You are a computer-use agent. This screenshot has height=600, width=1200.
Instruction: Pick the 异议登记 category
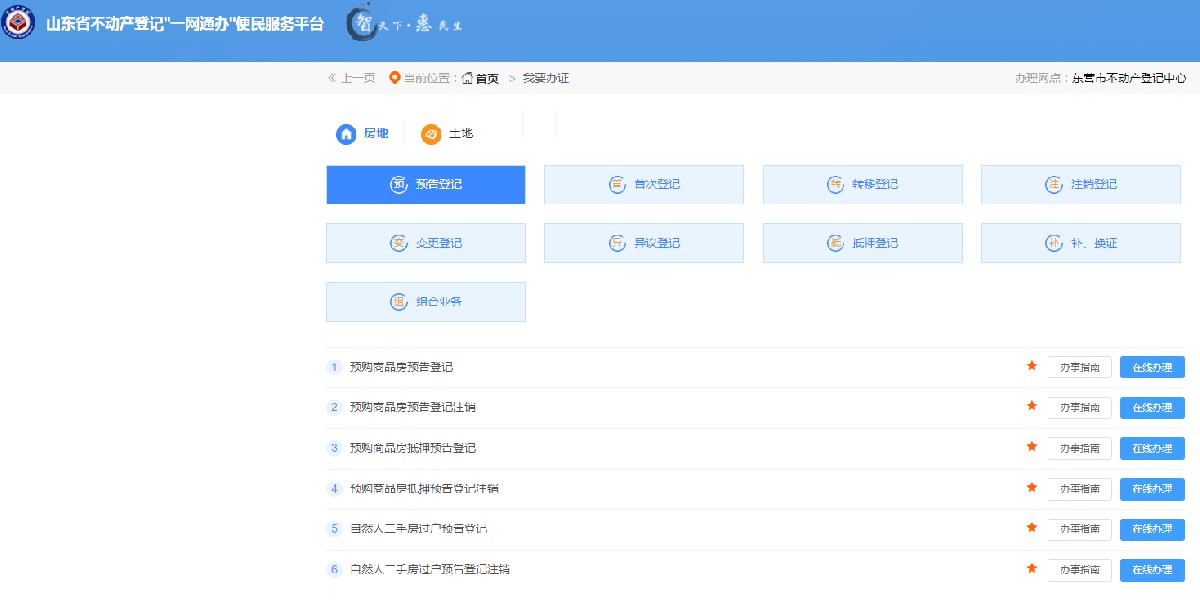point(644,243)
